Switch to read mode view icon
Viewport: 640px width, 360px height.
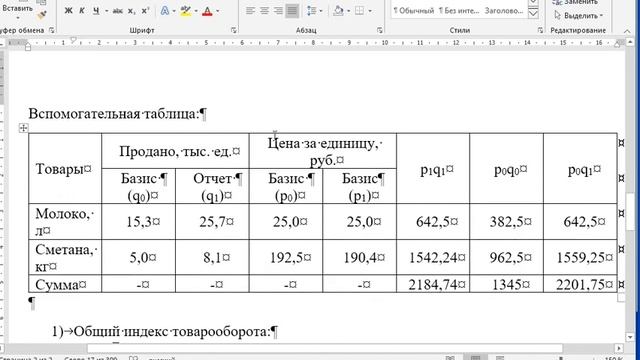pos(450,358)
